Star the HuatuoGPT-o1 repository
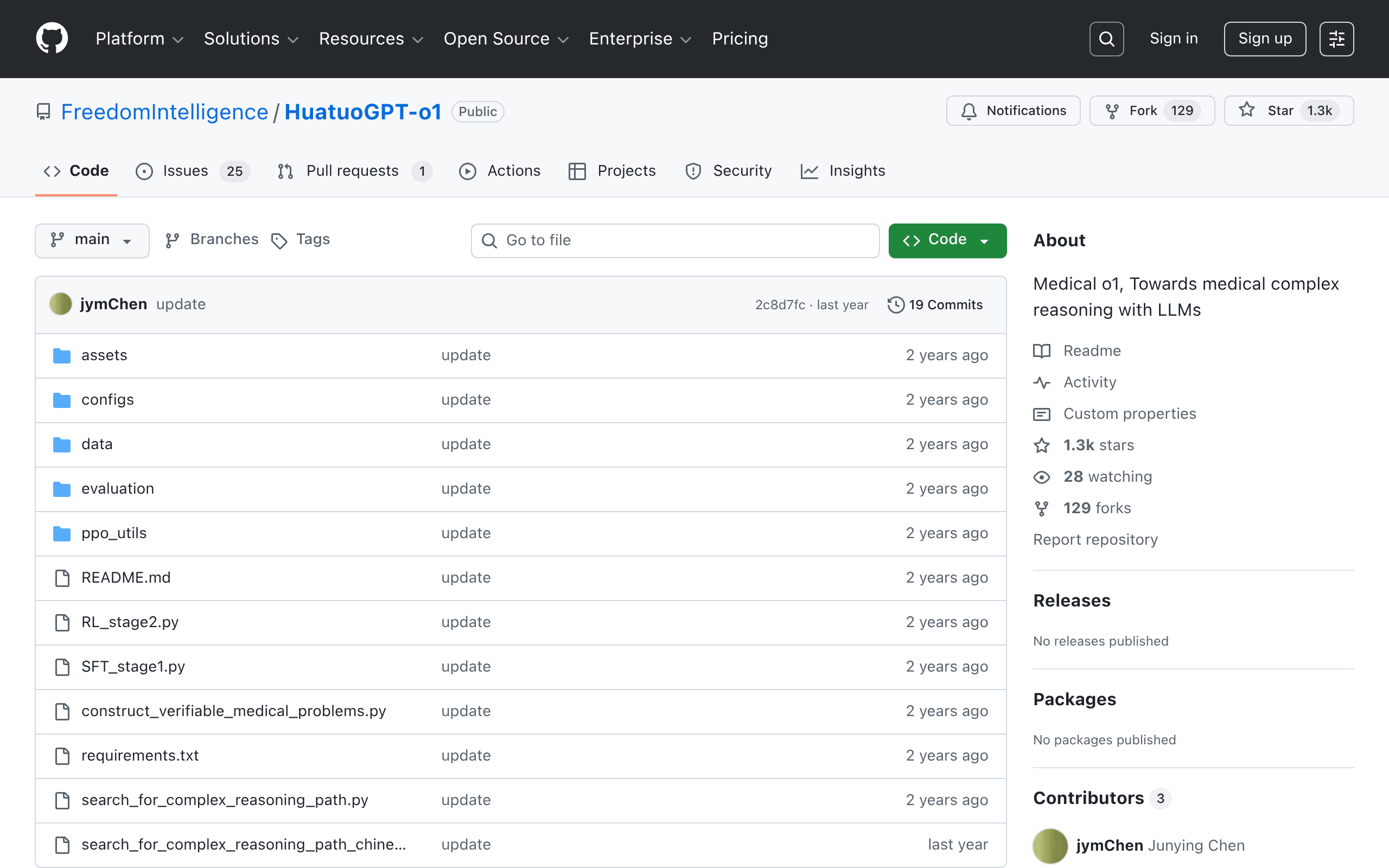This screenshot has width=1389, height=868. coord(1289,111)
